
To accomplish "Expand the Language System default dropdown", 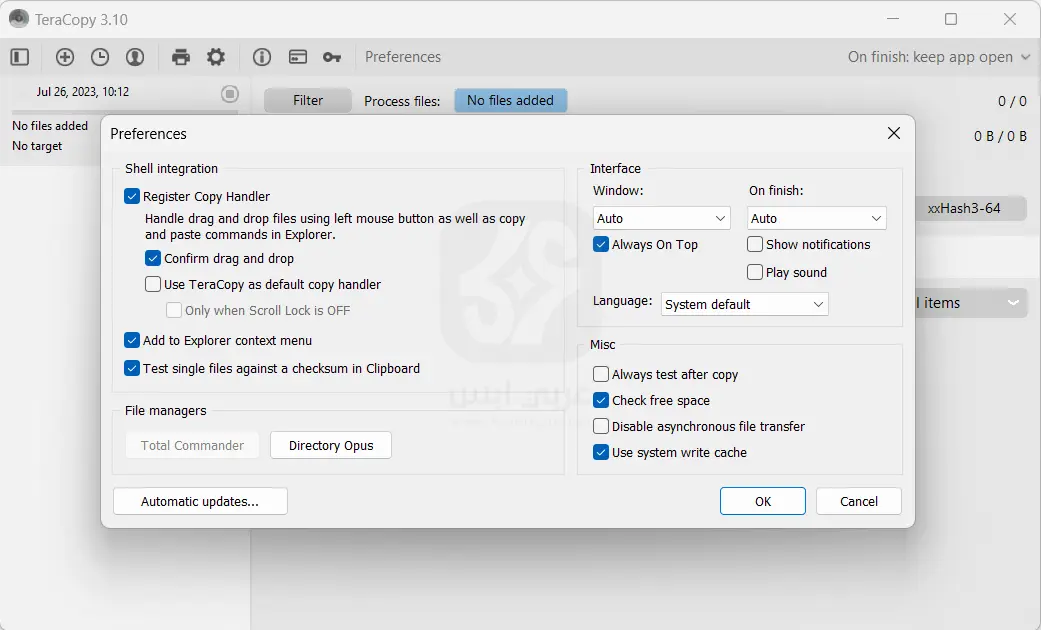I will tap(744, 304).
